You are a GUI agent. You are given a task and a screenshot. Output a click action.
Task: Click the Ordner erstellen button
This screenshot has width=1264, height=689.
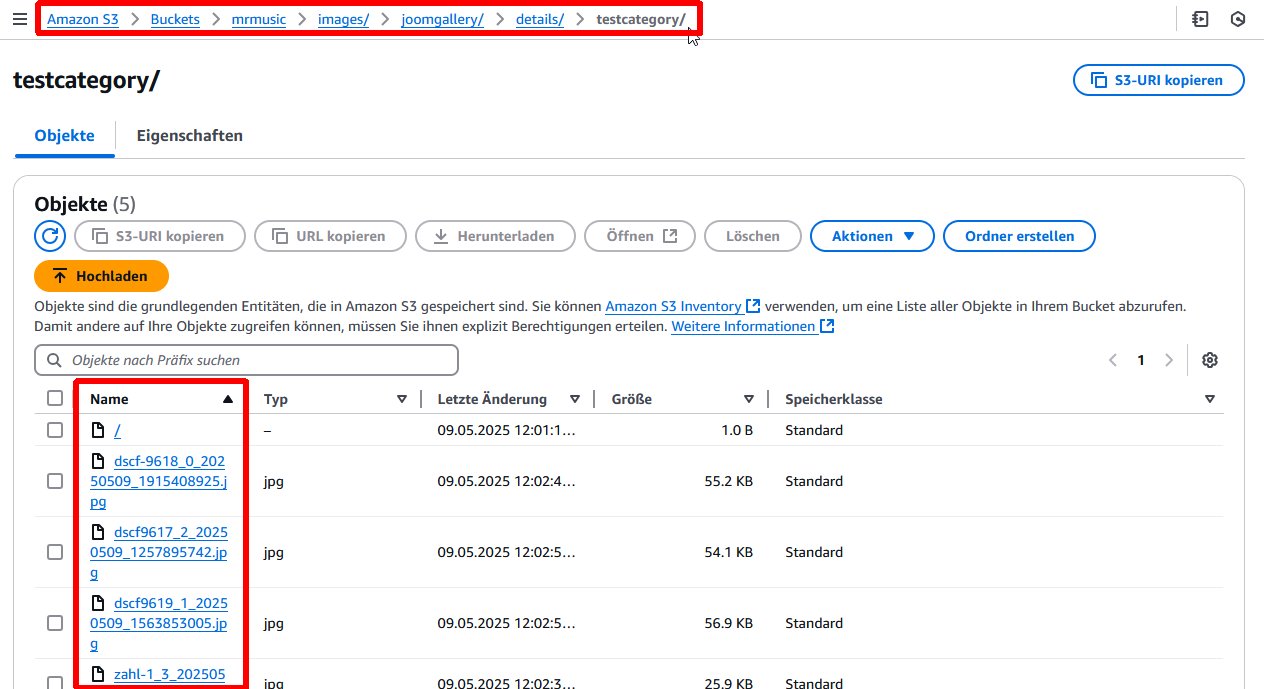(1019, 236)
